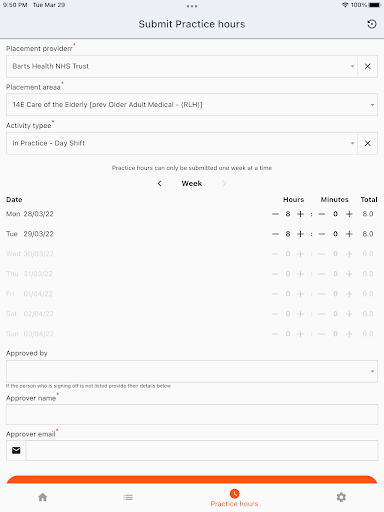Go to the next week
Viewport: 384px width, 512px height.
224,183
